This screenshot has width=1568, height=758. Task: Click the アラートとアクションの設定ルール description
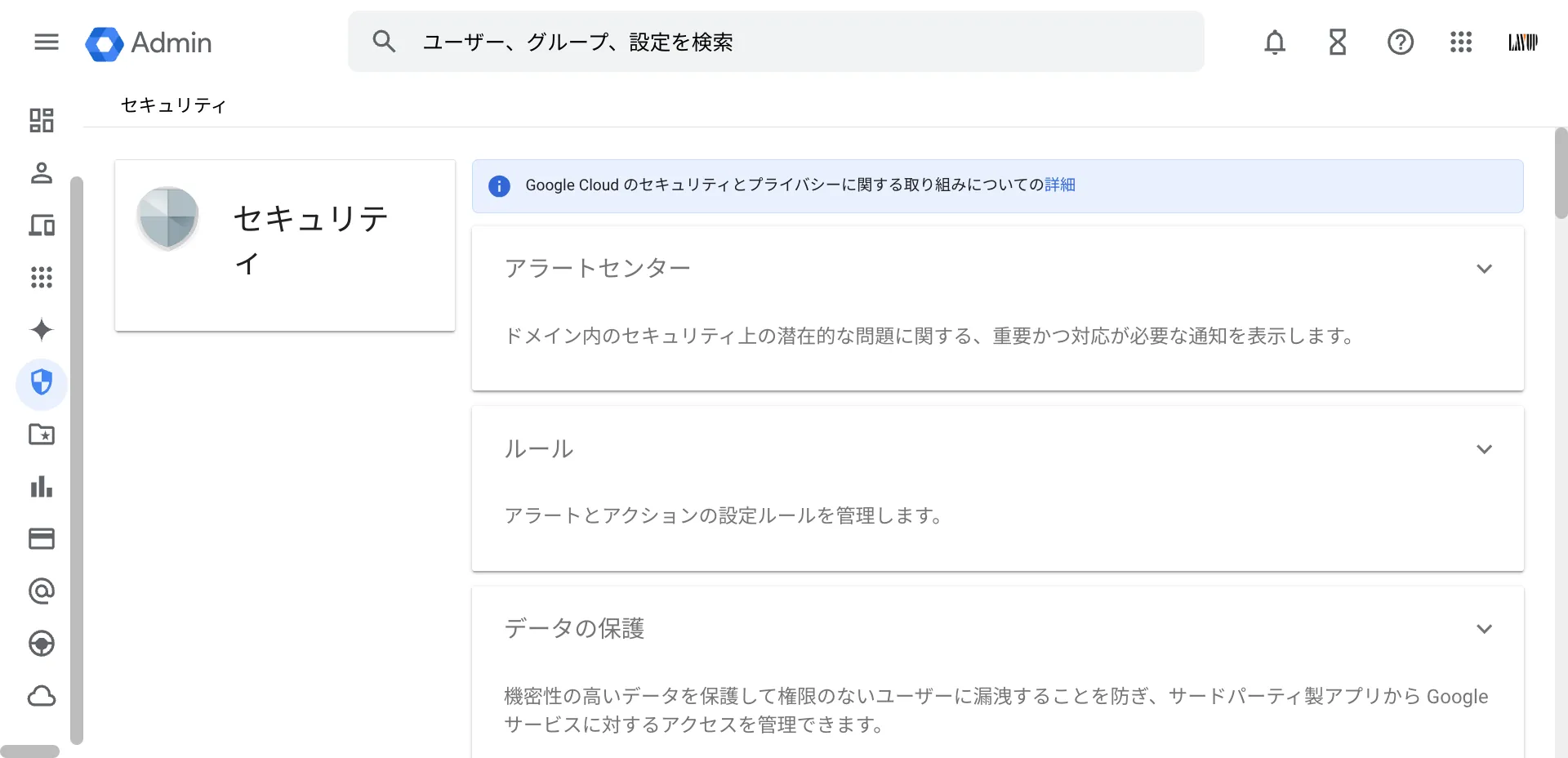coord(724,515)
